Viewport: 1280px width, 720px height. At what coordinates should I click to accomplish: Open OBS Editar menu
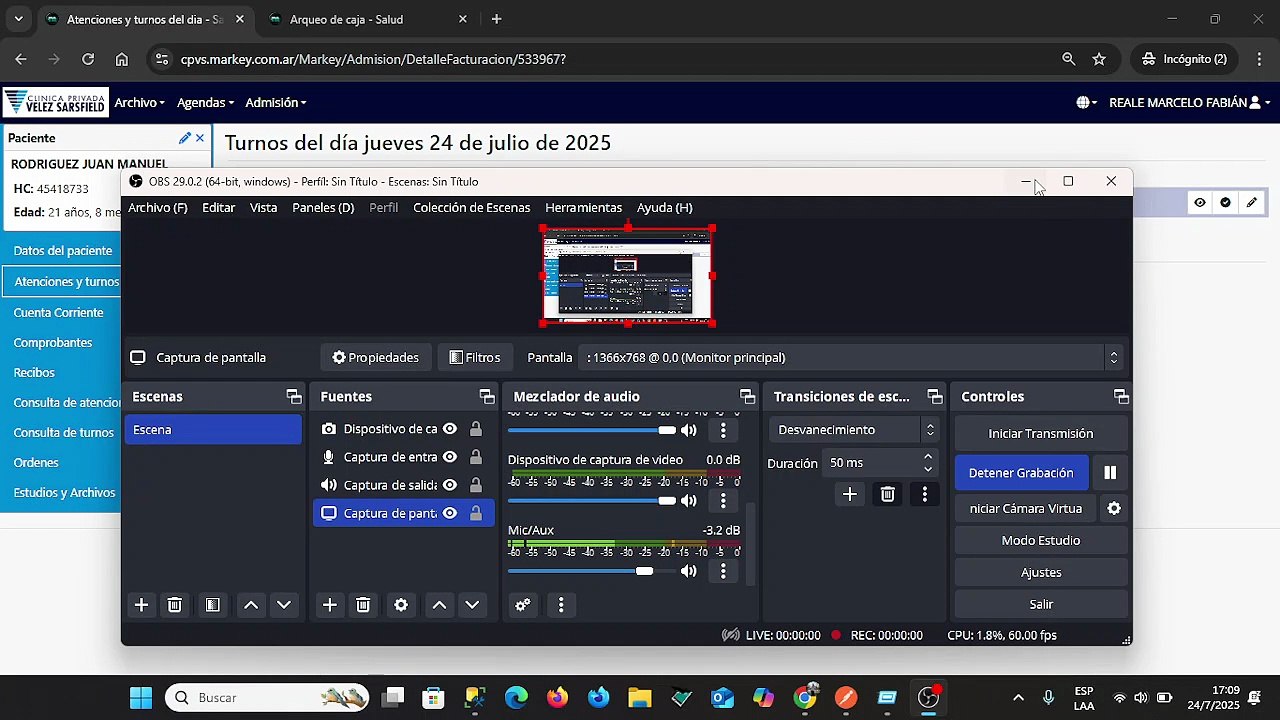(x=218, y=208)
